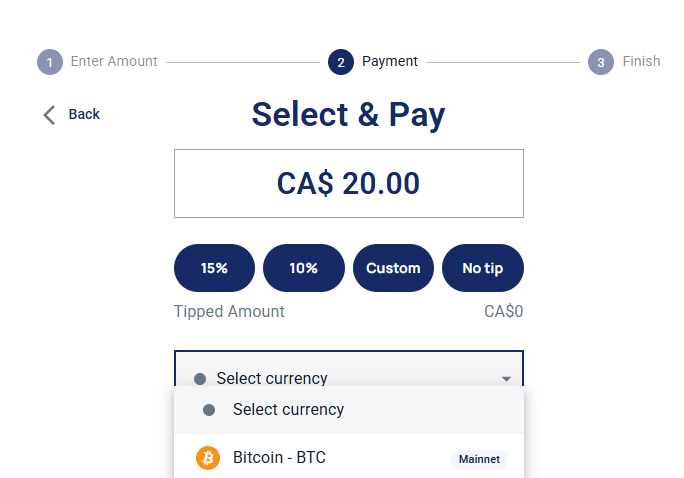Open the Custom tip button

point(393,268)
